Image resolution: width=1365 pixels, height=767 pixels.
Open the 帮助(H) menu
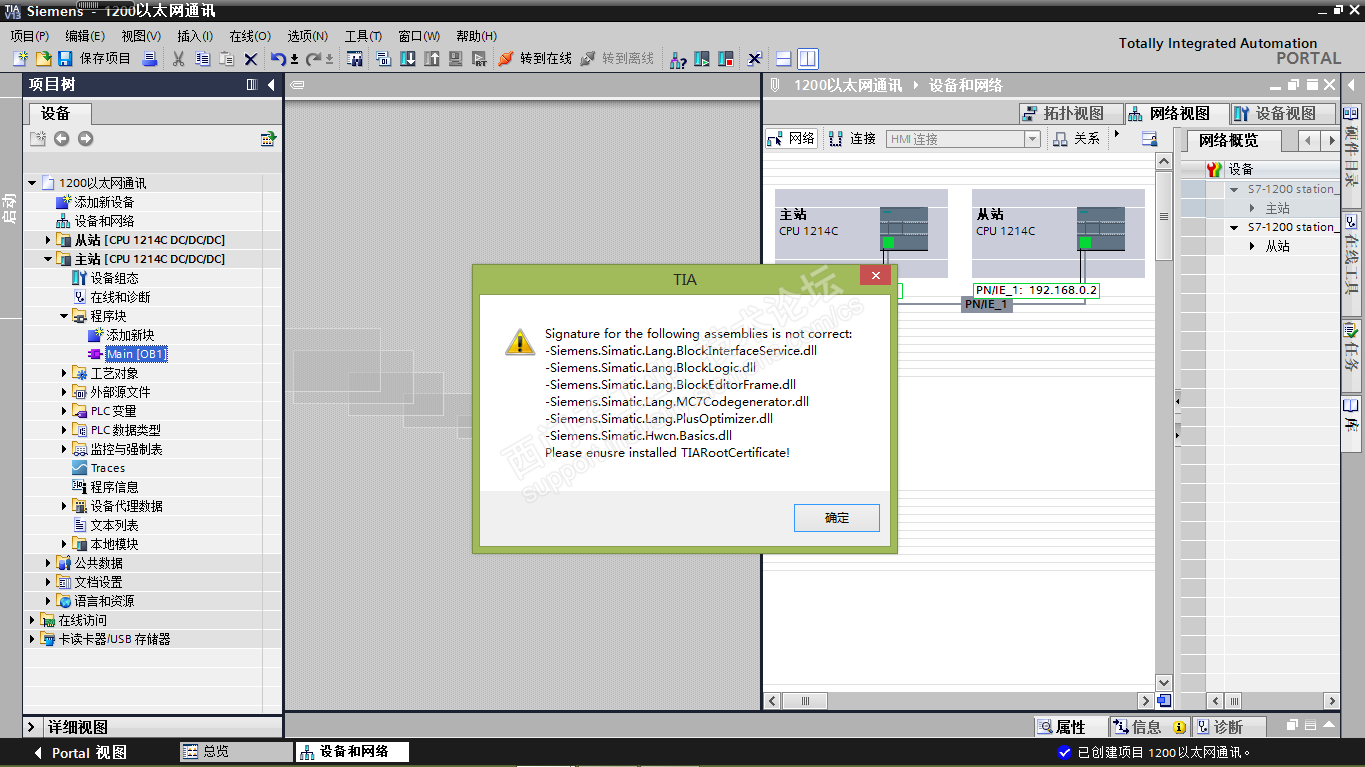coord(476,36)
